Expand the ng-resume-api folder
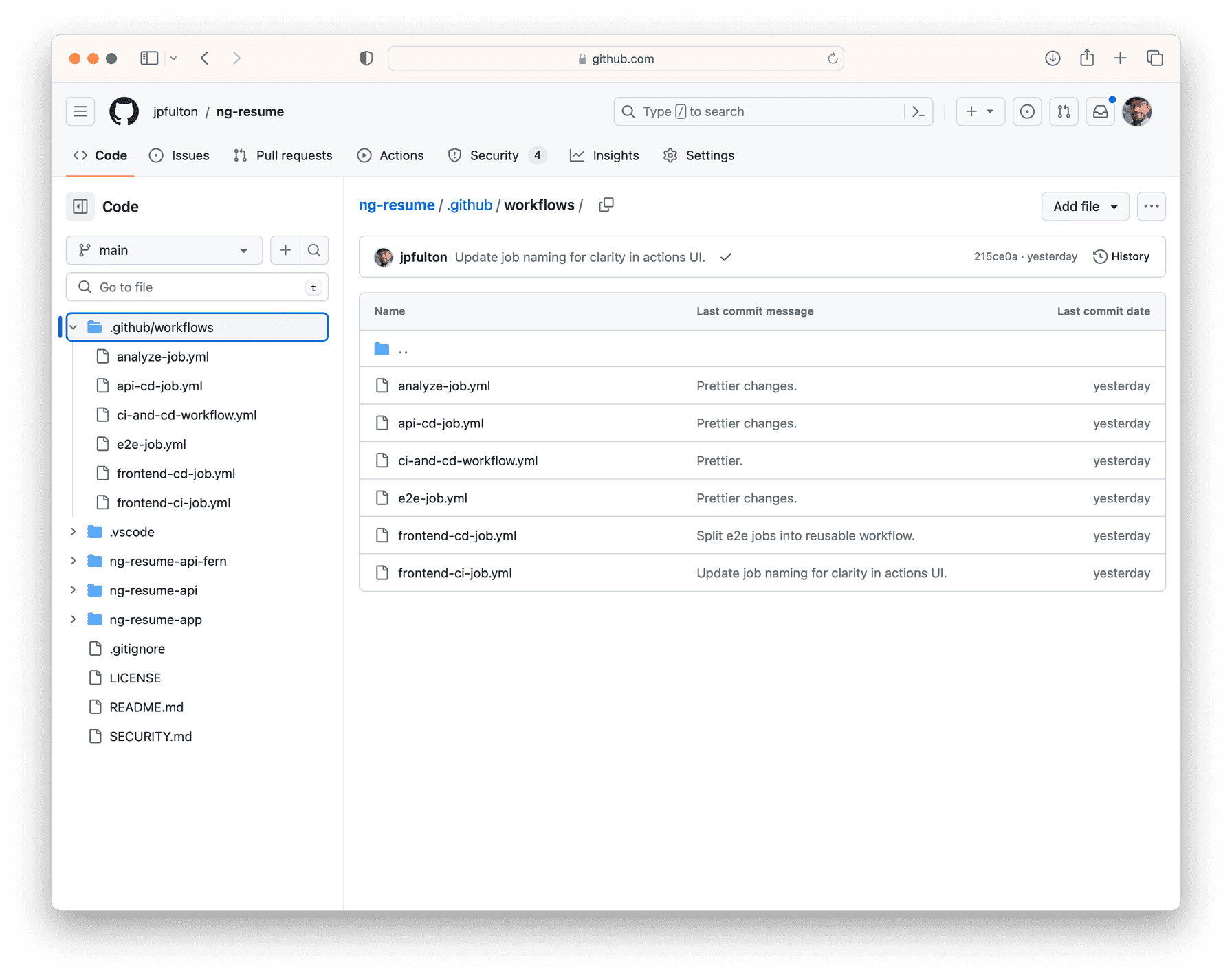Viewport: 1232px width, 978px height. (74, 590)
